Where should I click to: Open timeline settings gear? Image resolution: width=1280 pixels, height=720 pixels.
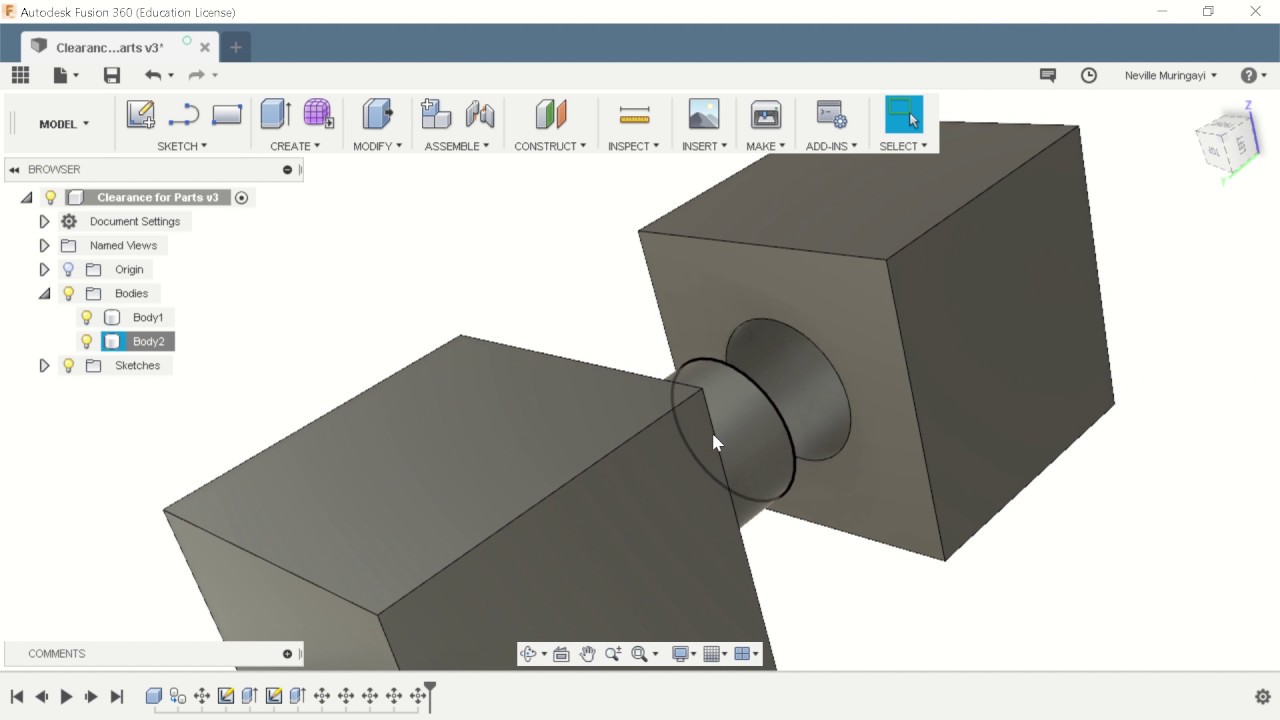1263,697
